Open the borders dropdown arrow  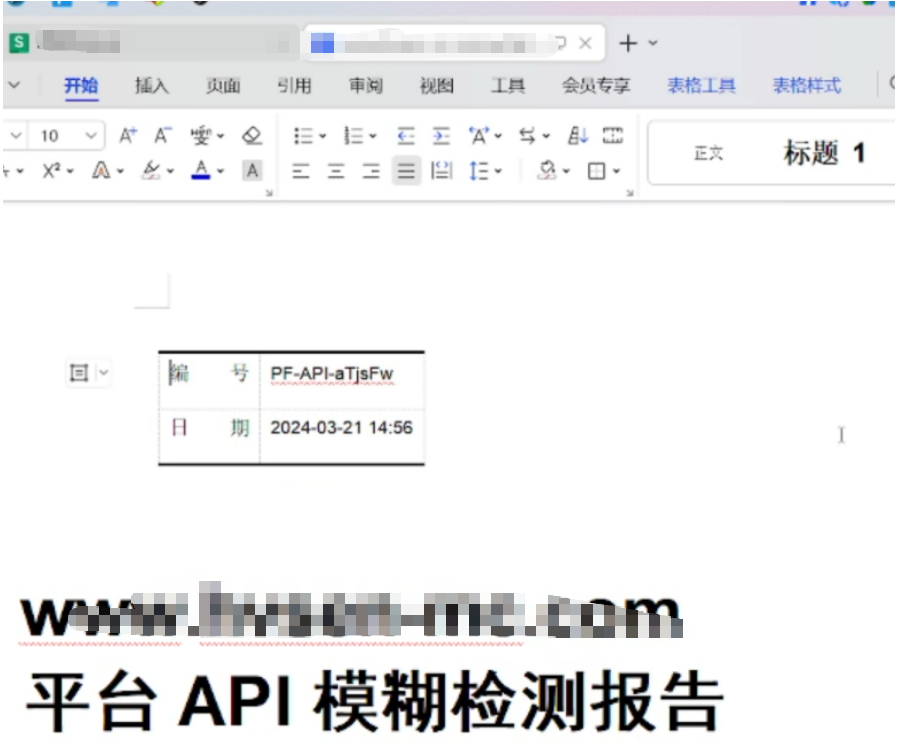tap(617, 171)
